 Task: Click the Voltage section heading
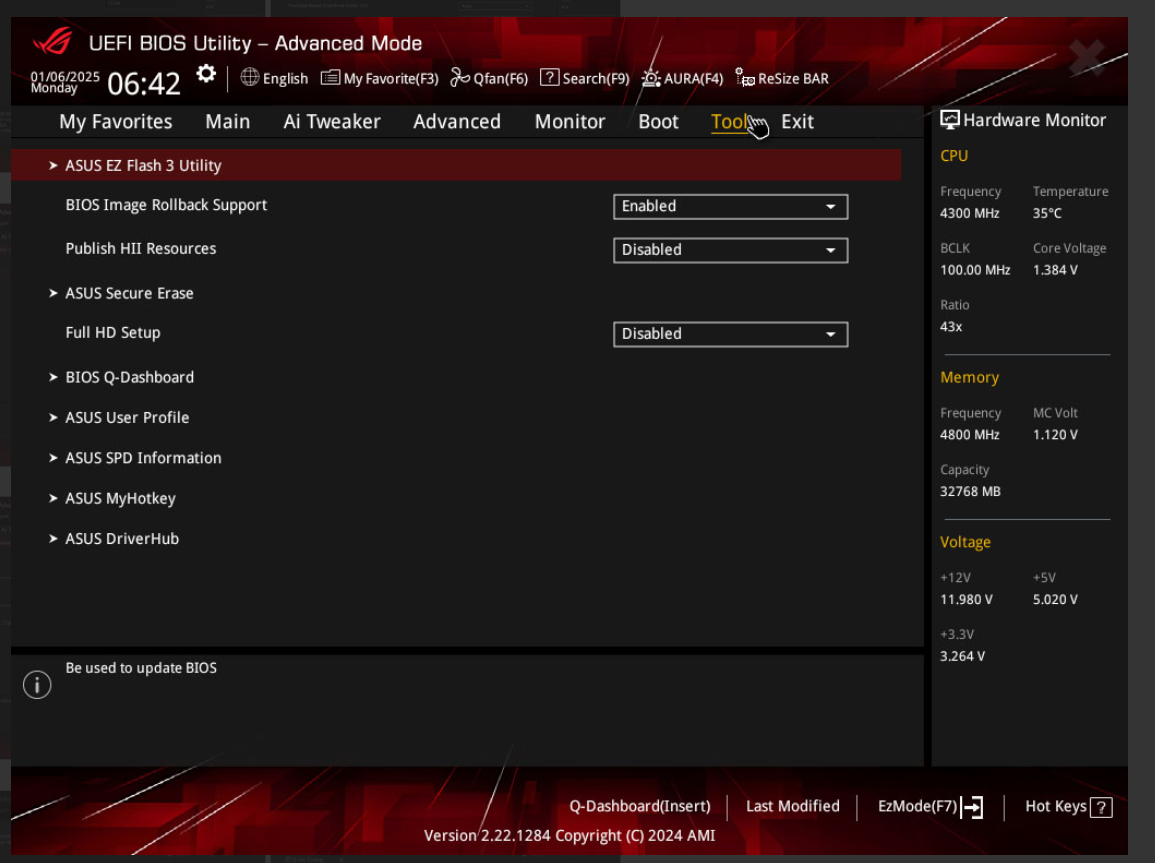point(965,543)
